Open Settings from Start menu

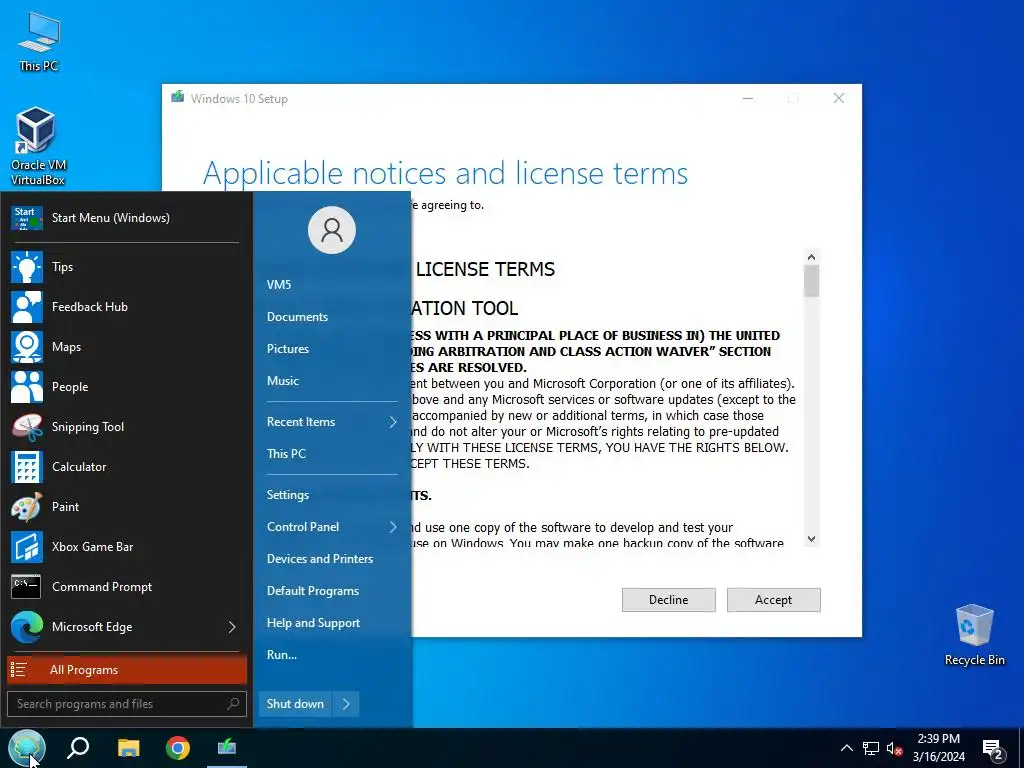(287, 495)
